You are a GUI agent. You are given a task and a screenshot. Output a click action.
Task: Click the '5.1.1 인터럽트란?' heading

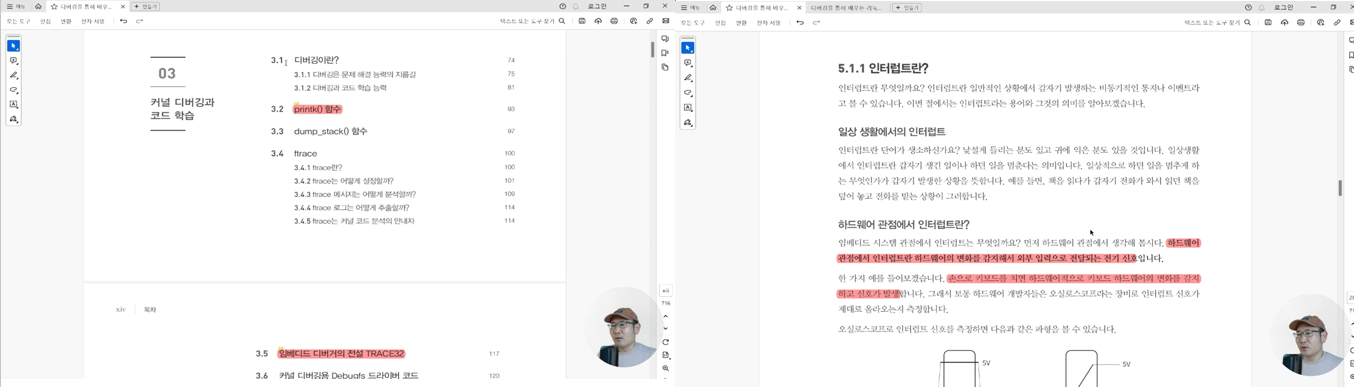coord(883,68)
